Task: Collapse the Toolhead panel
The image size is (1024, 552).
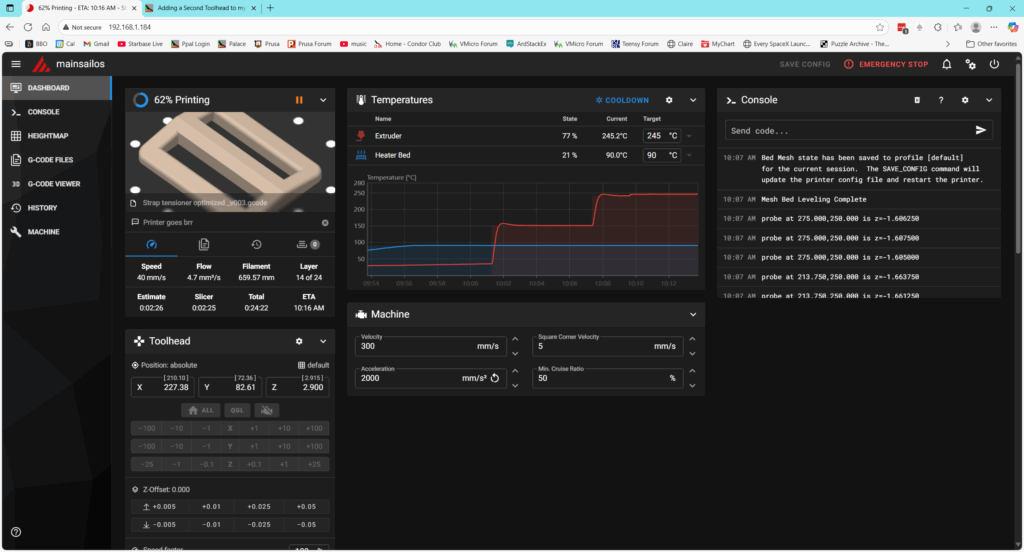Action: (323, 341)
